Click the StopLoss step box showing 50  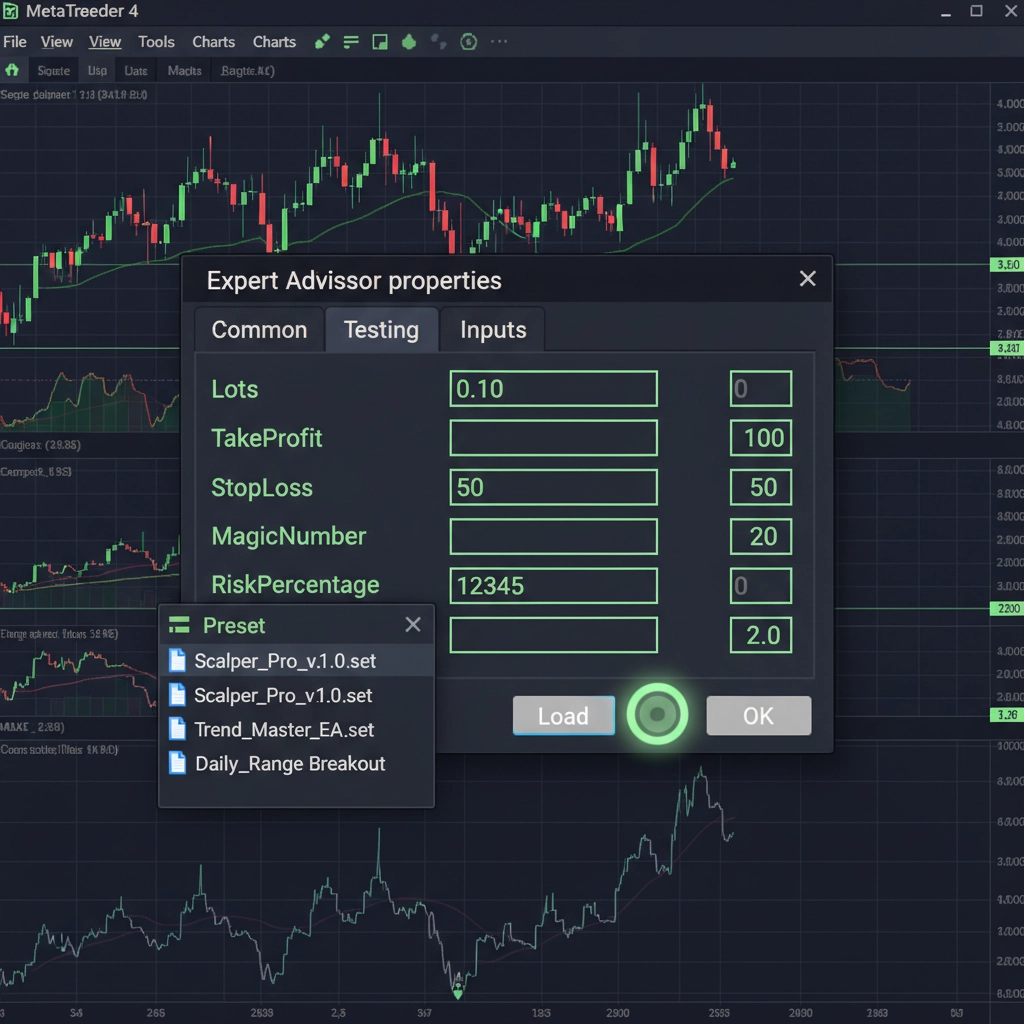[761, 487]
